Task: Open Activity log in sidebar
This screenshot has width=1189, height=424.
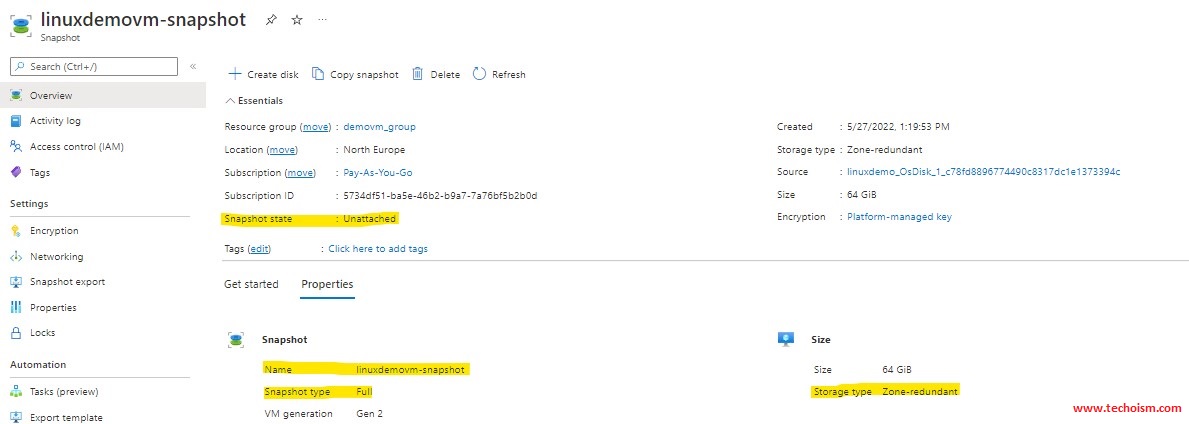Action: (x=55, y=121)
